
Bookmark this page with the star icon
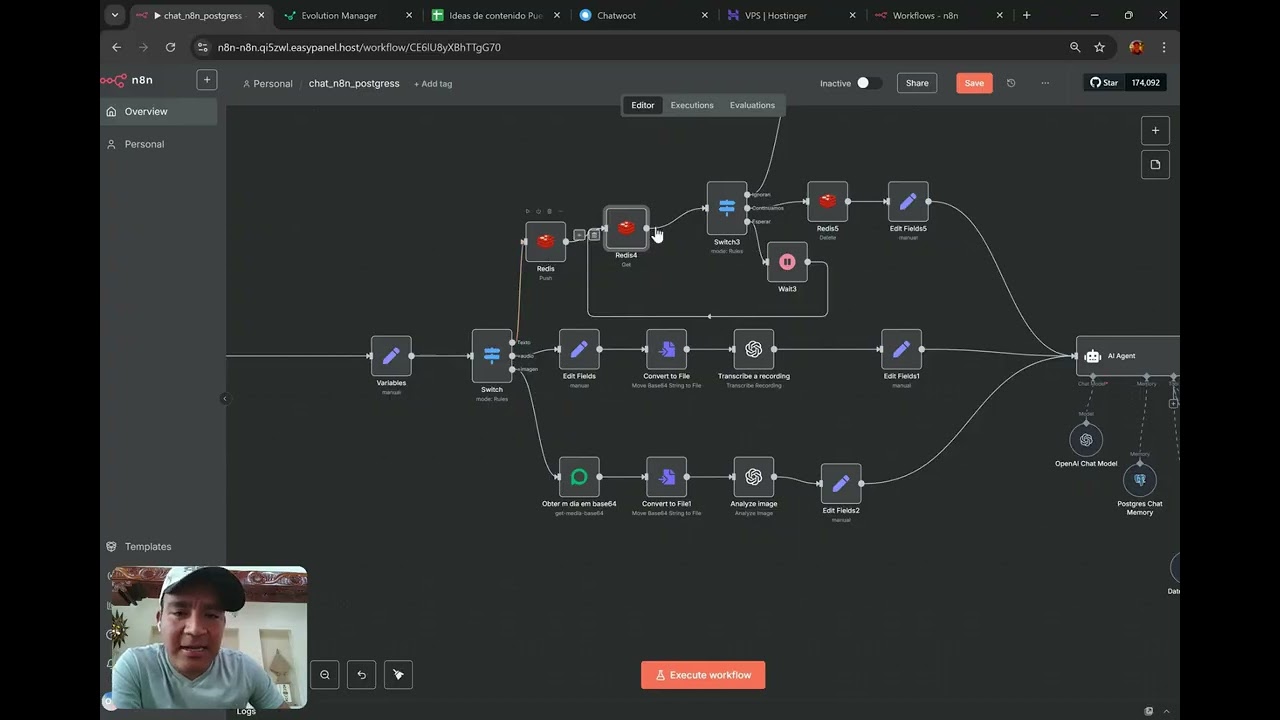pos(1100,47)
